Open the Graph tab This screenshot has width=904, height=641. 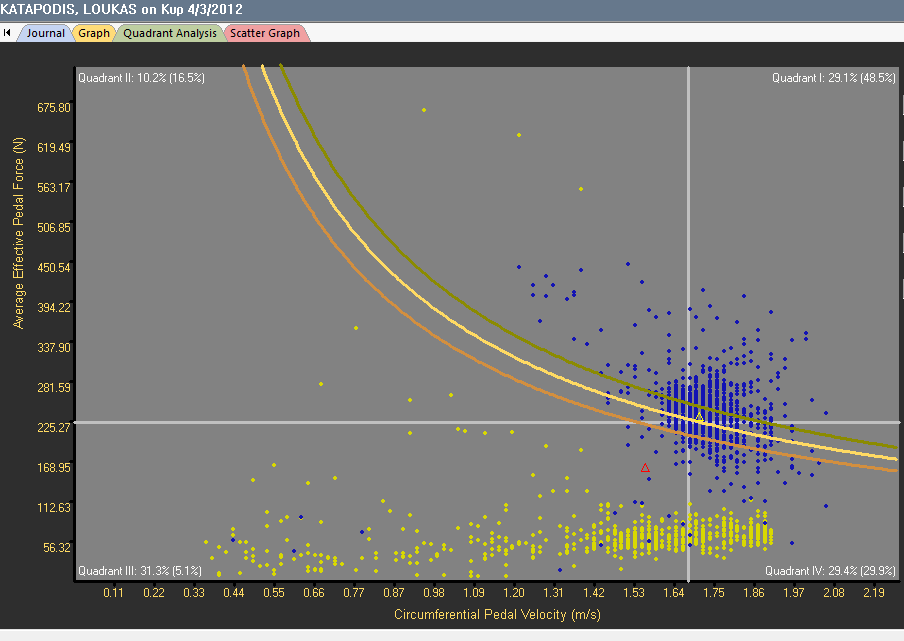94,33
